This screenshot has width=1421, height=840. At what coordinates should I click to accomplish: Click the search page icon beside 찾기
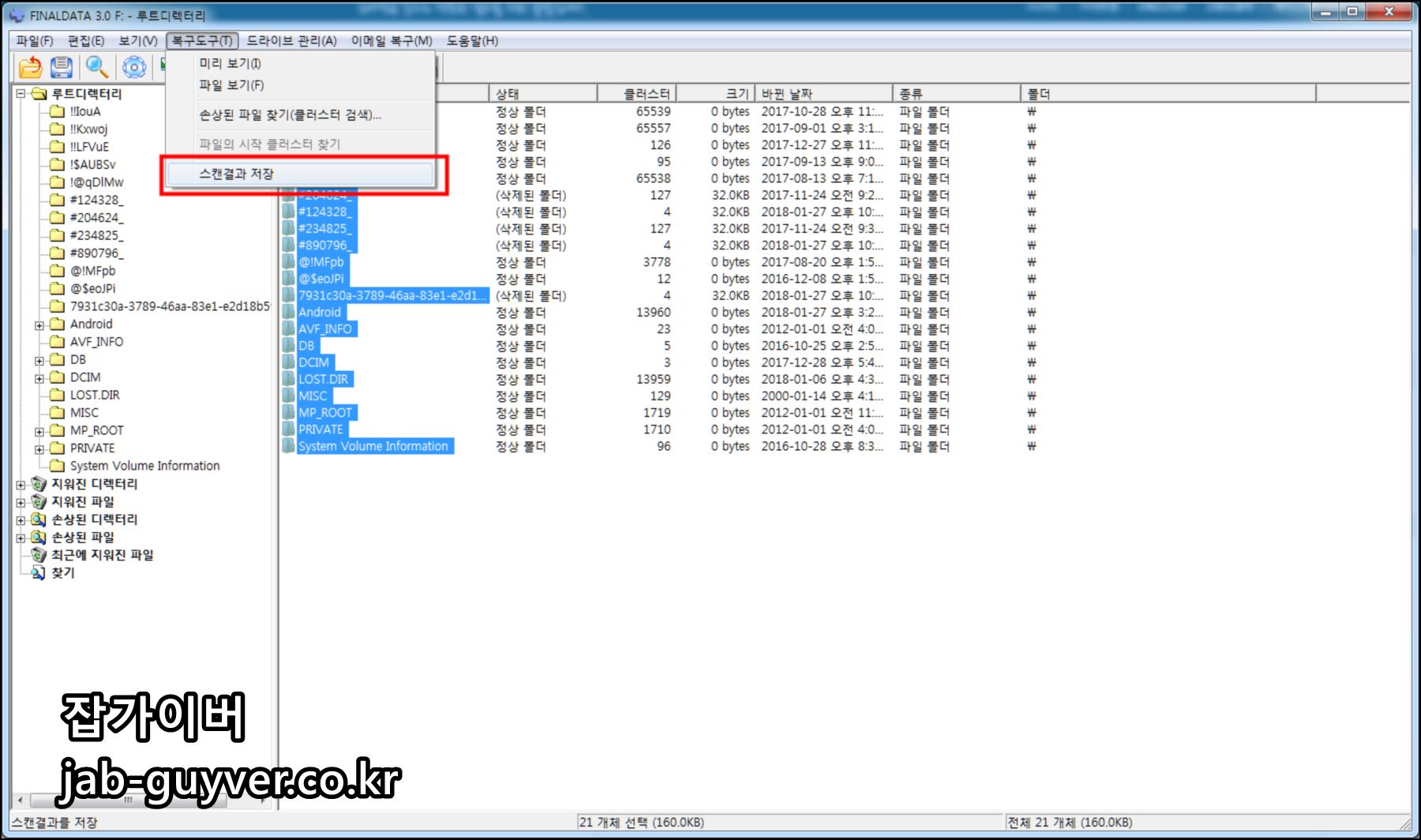click(39, 573)
